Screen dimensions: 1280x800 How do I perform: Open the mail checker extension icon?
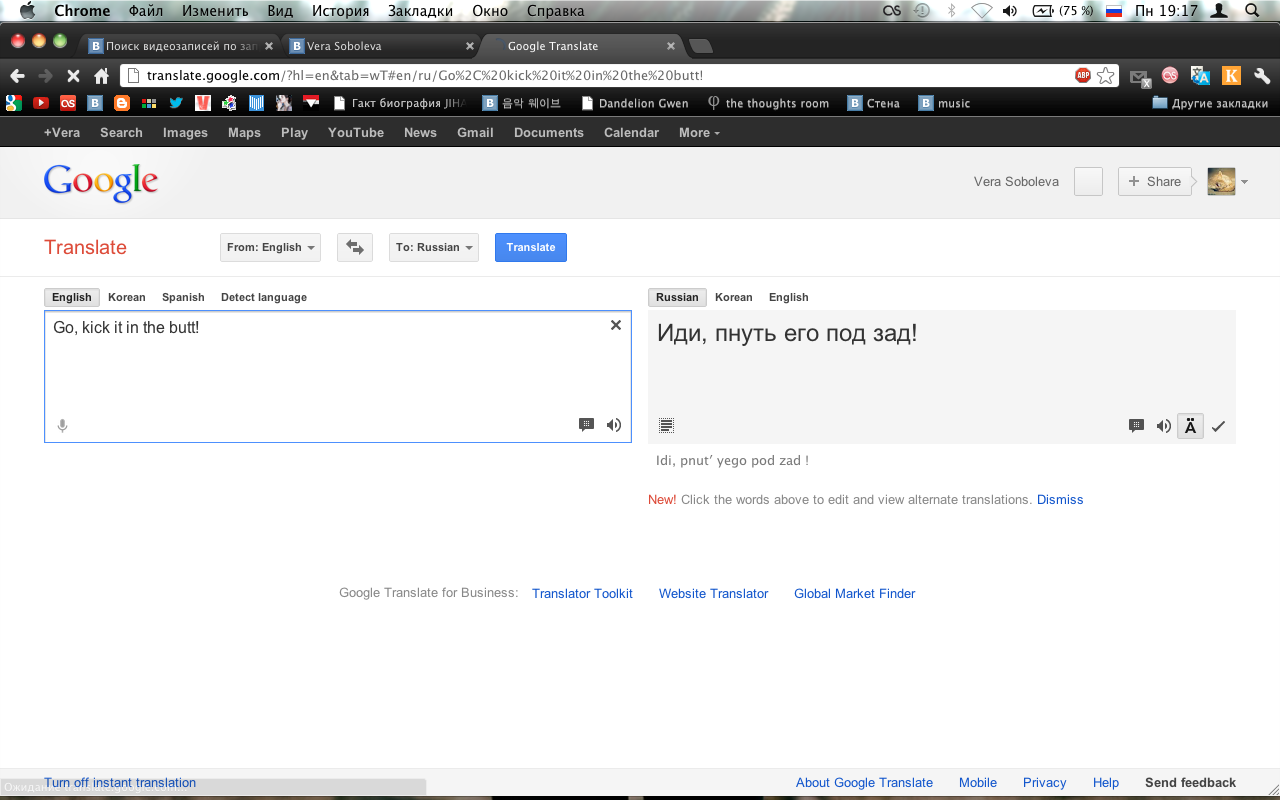(x=1139, y=76)
